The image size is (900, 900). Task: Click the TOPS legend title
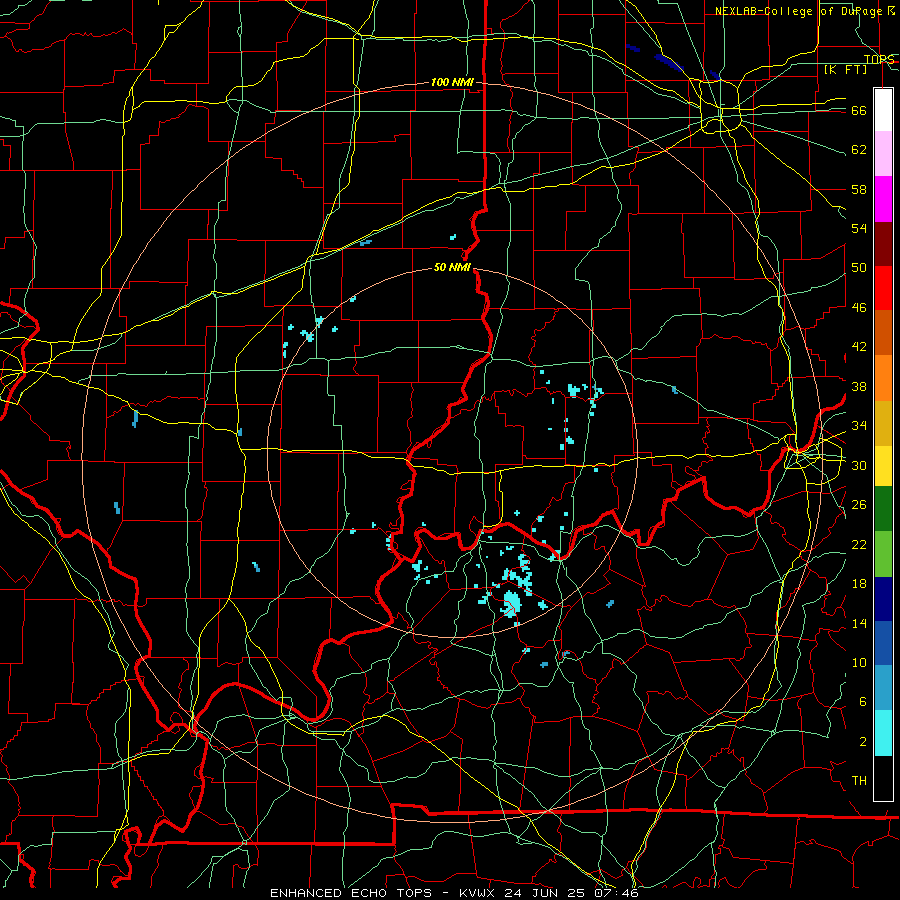tap(879, 59)
